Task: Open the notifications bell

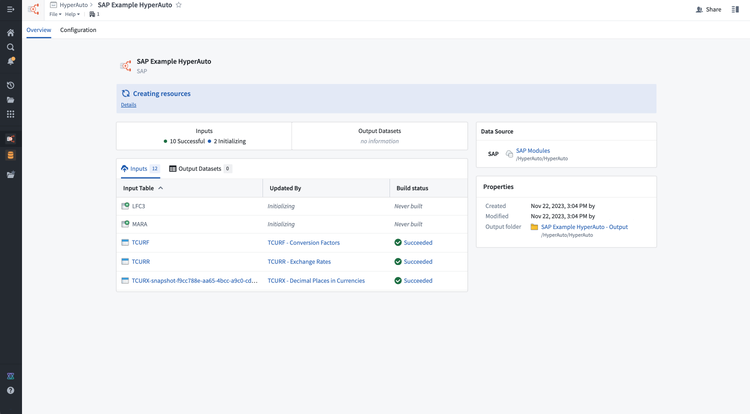Action: coord(11,61)
